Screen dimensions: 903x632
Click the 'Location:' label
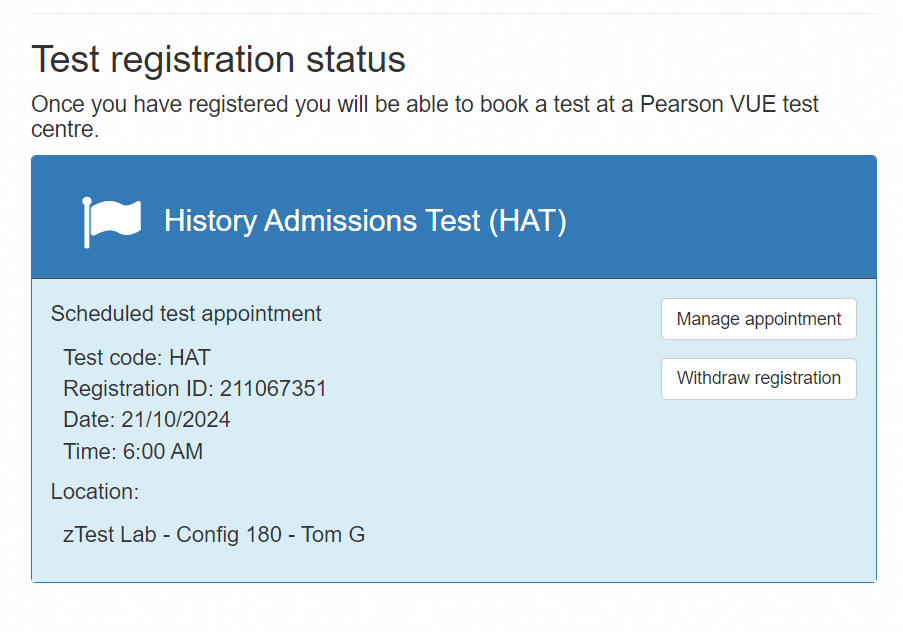click(x=95, y=492)
